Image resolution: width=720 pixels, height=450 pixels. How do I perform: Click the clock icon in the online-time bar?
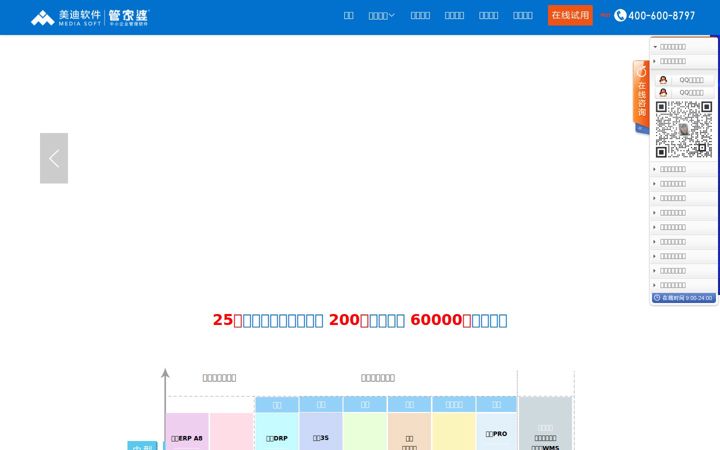tap(657, 298)
